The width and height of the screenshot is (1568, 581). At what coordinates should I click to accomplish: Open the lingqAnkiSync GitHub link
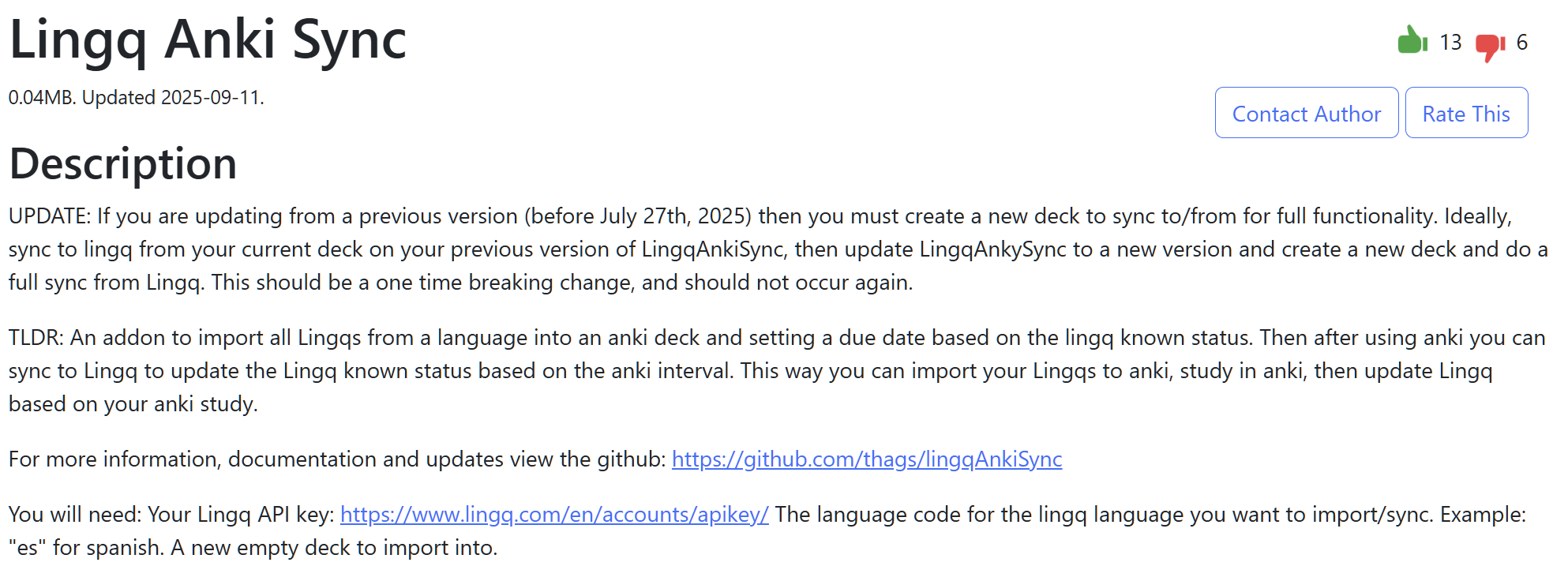[x=866, y=459]
